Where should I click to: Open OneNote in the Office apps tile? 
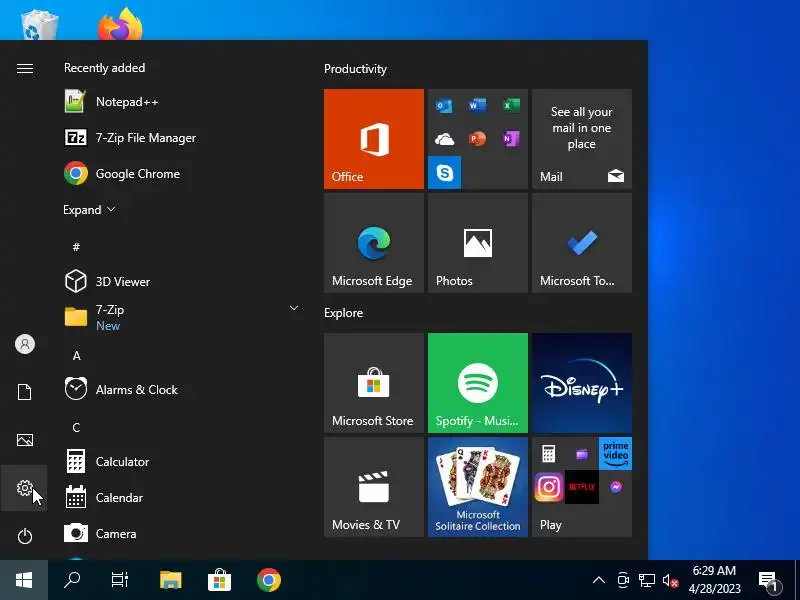511,139
